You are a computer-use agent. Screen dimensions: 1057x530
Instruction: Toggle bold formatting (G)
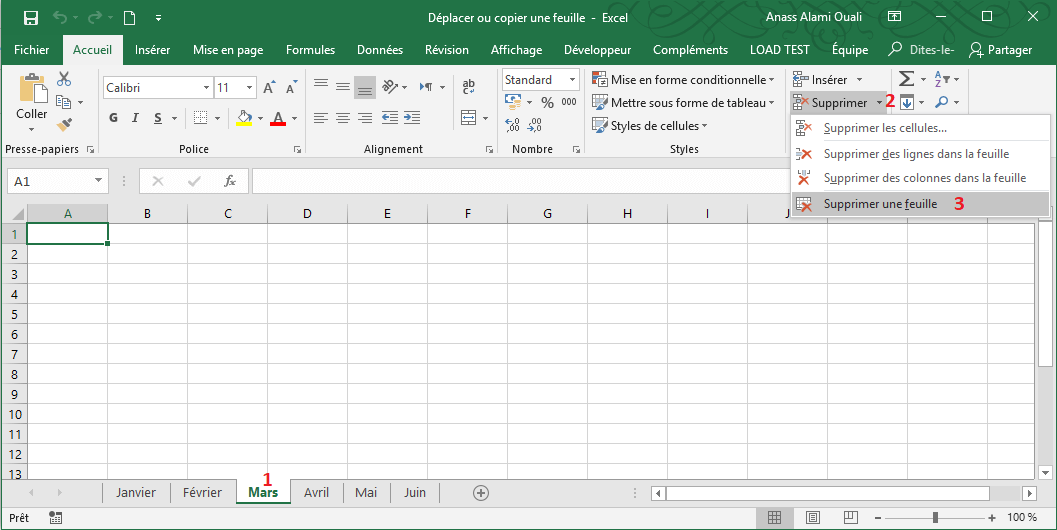(113, 118)
